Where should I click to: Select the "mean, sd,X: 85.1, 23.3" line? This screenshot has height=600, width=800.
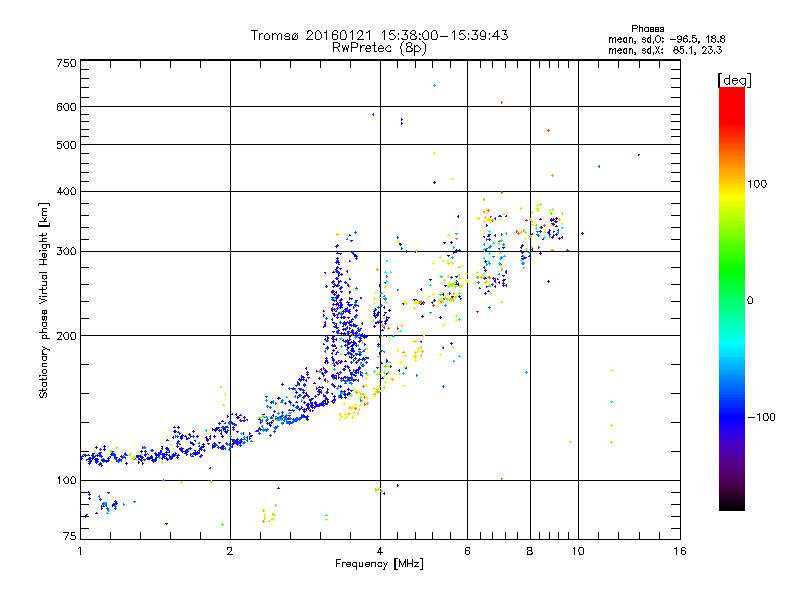point(665,50)
